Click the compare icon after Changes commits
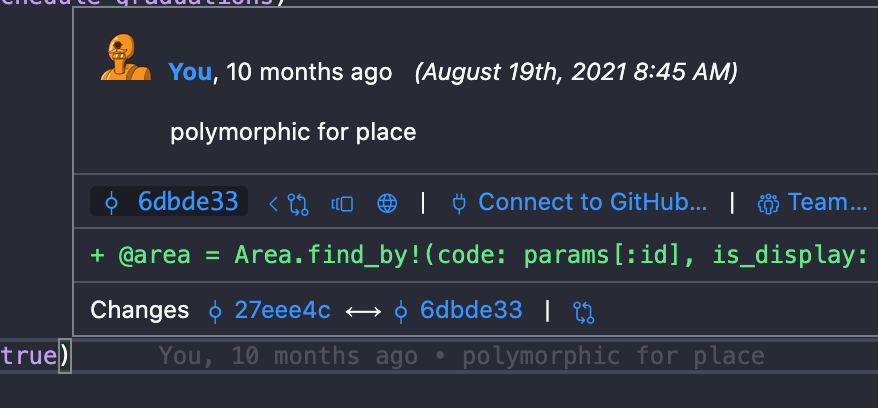The image size is (878, 408). click(x=585, y=312)
